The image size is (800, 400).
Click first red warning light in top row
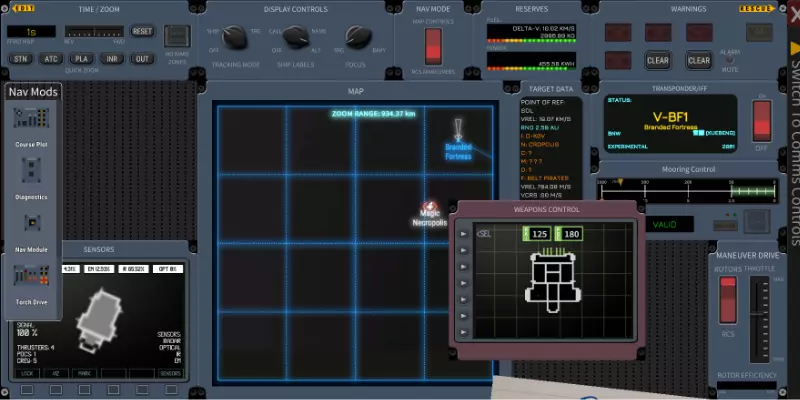coord(618,32)
